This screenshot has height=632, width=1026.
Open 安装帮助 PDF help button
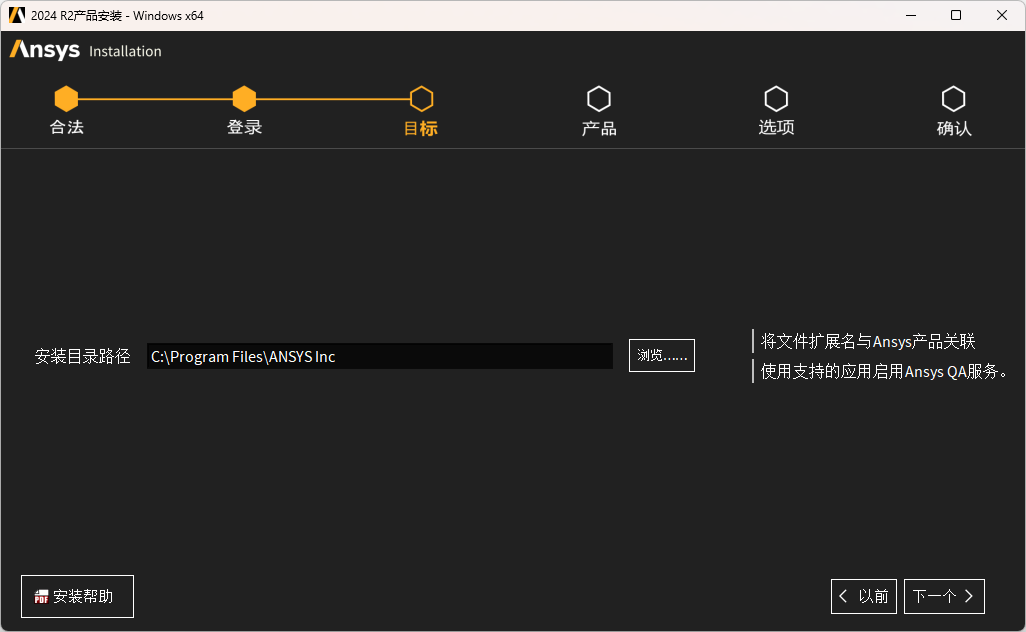pyautogui.click(x=77, y=596)
